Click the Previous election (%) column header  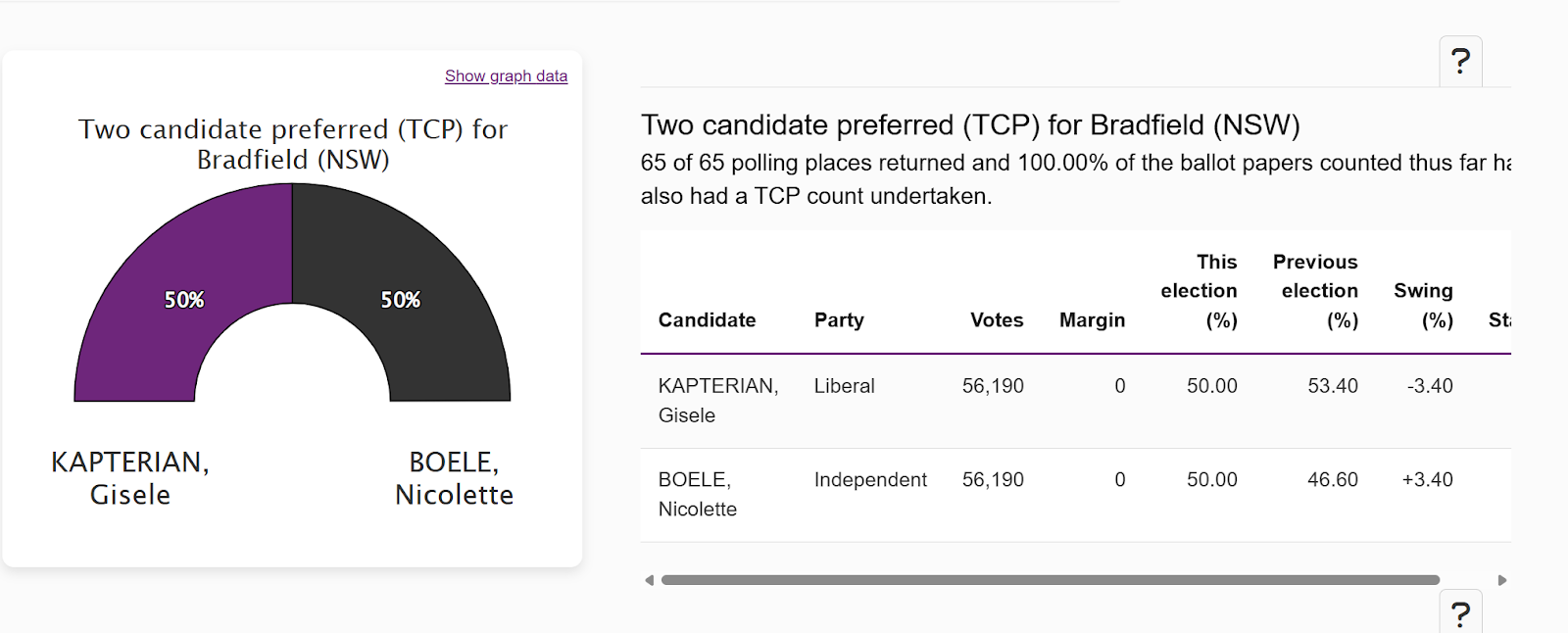tap(1315, 291)
